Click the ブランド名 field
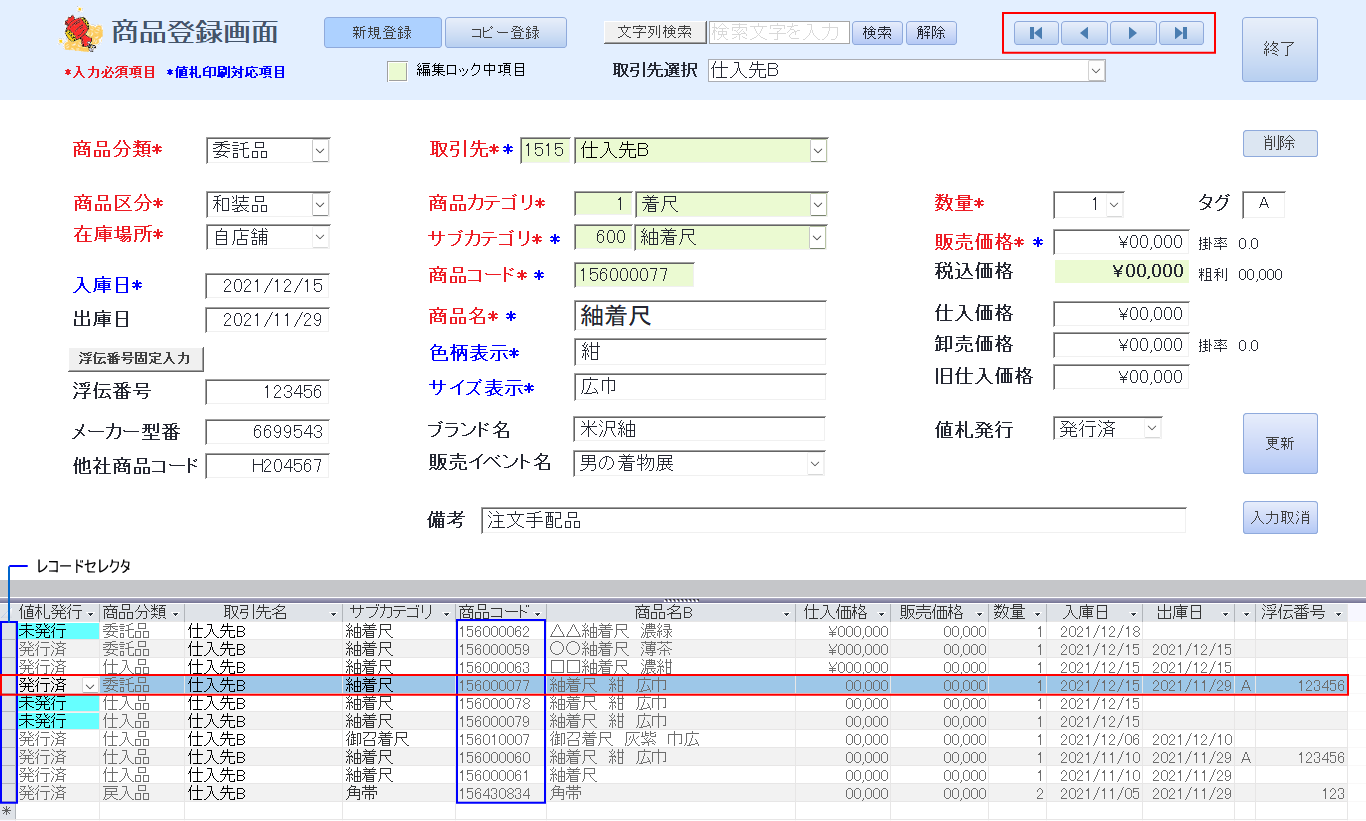The width and height of the screenshot is (1366, 821). (700, 429)
